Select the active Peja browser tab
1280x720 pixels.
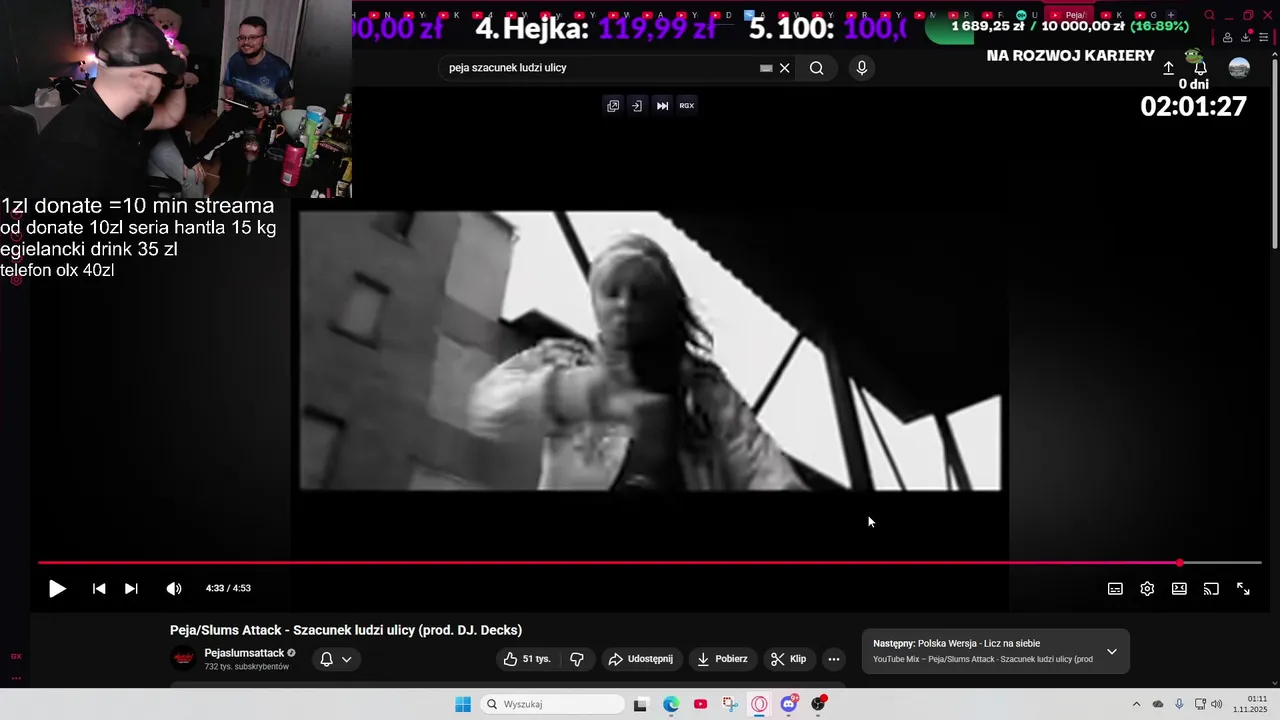click(x=1071, y=15)
